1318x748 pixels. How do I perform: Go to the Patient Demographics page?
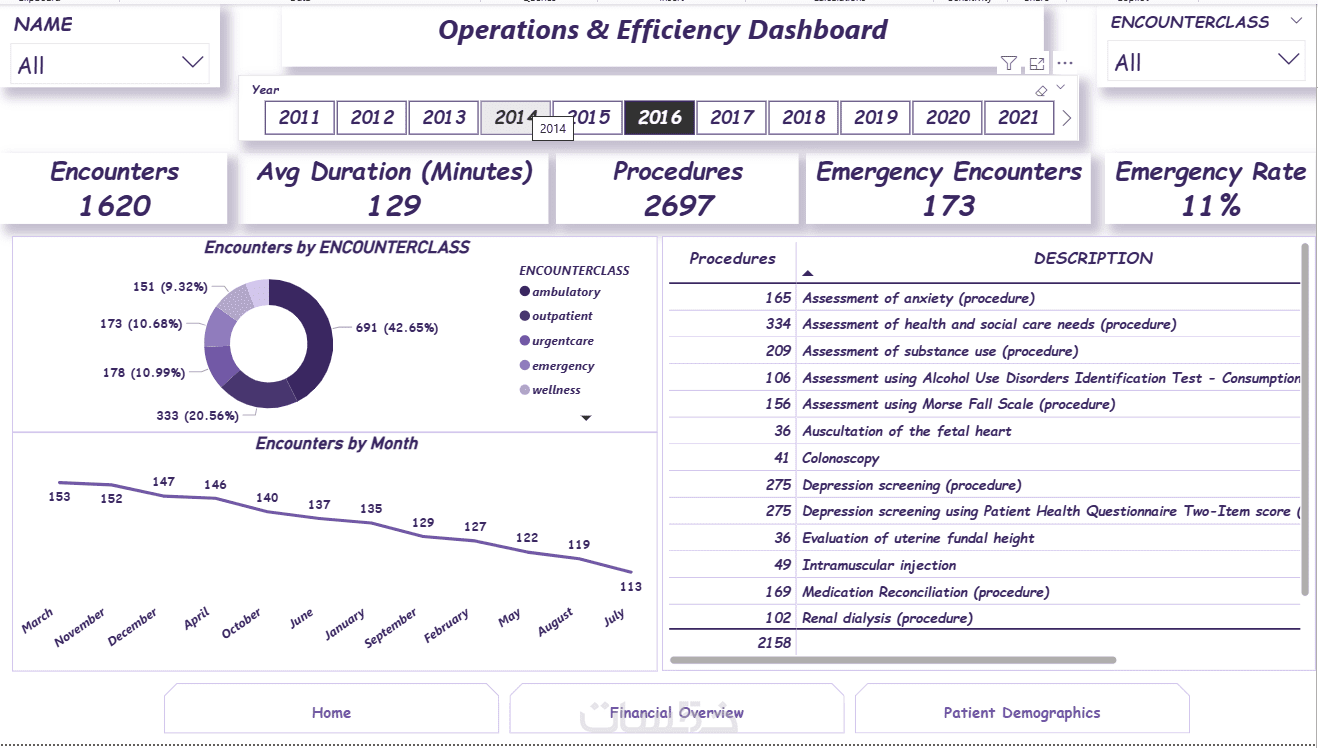pyautogui.click(x=1022, y=713)
